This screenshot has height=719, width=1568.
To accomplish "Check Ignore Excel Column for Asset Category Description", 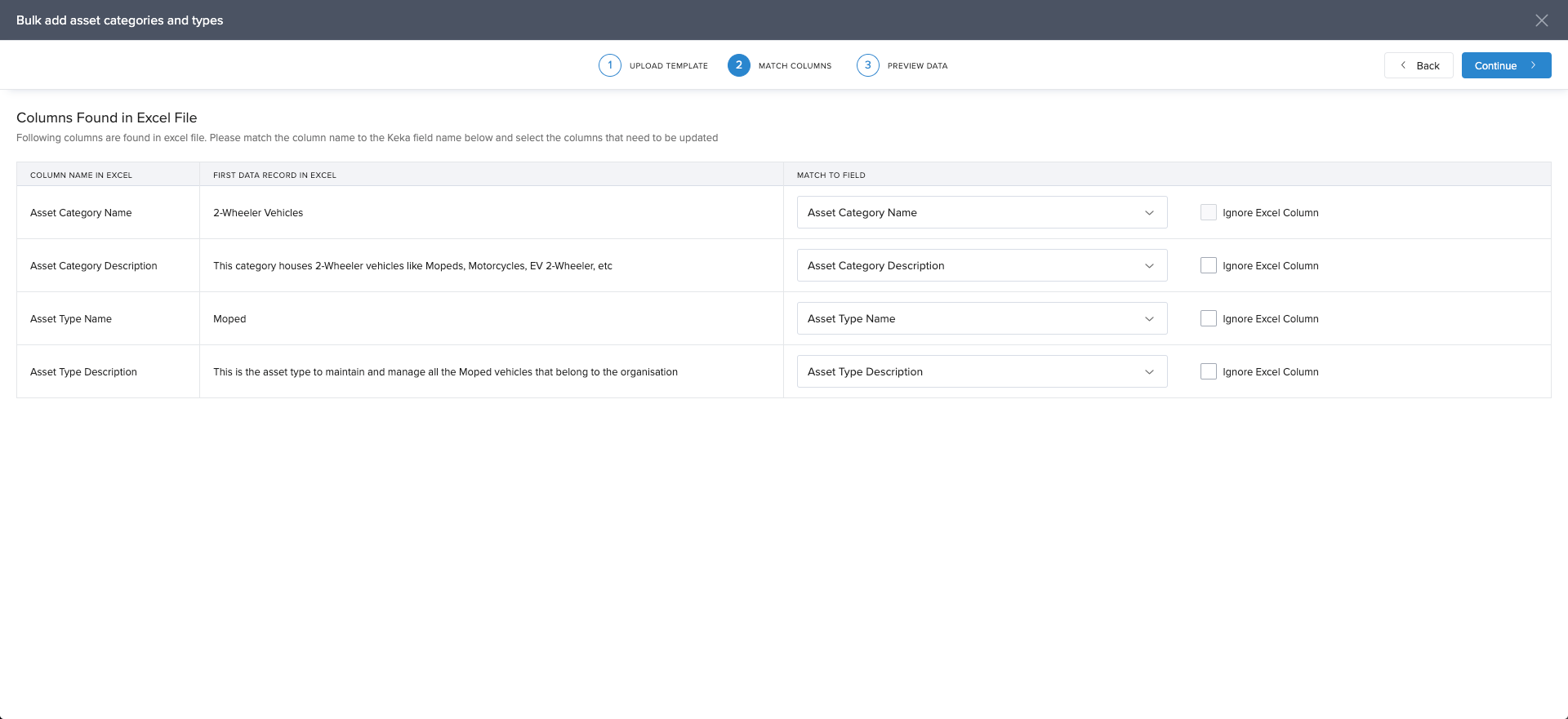I will [1209, 265].
